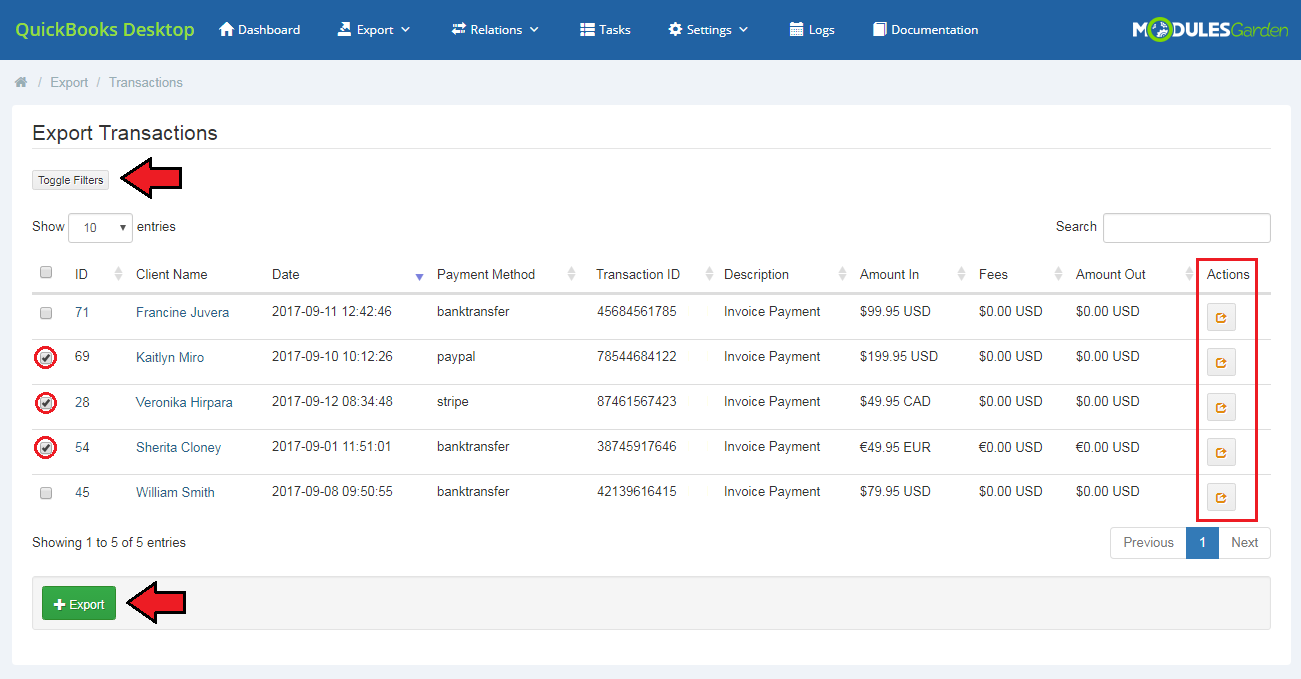Click the paypal payment method cell
1301x679 pixels.
coord(456,356)
